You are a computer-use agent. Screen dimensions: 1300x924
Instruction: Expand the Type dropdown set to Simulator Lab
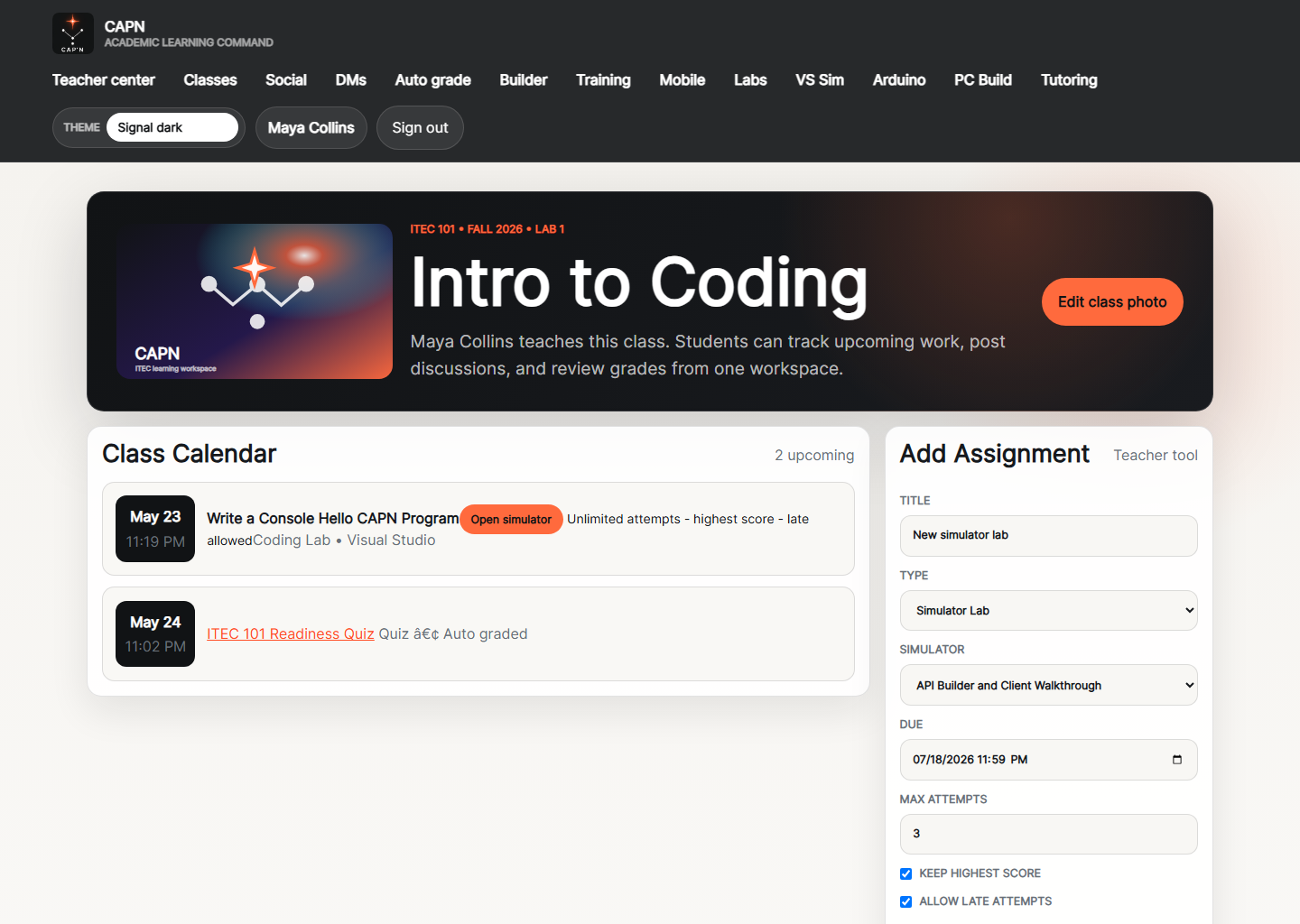tap(1048, 611)
